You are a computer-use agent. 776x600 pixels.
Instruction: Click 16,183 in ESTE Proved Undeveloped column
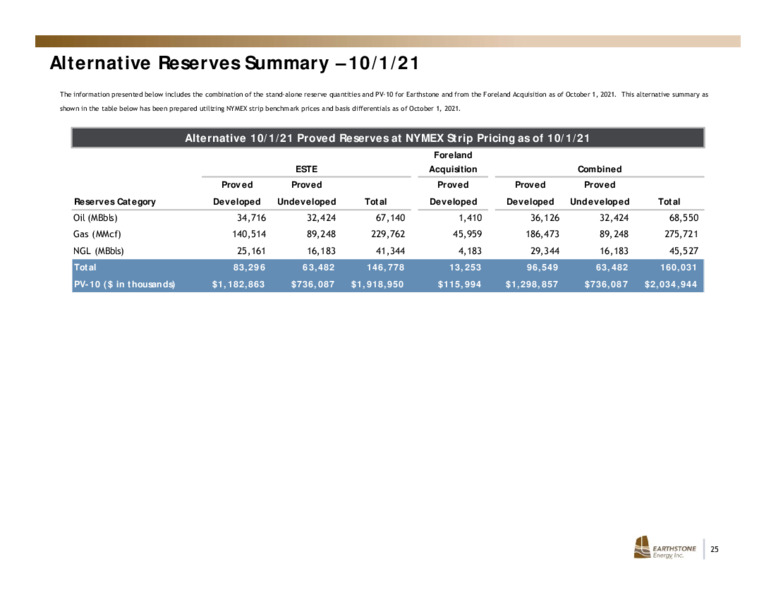321,250
